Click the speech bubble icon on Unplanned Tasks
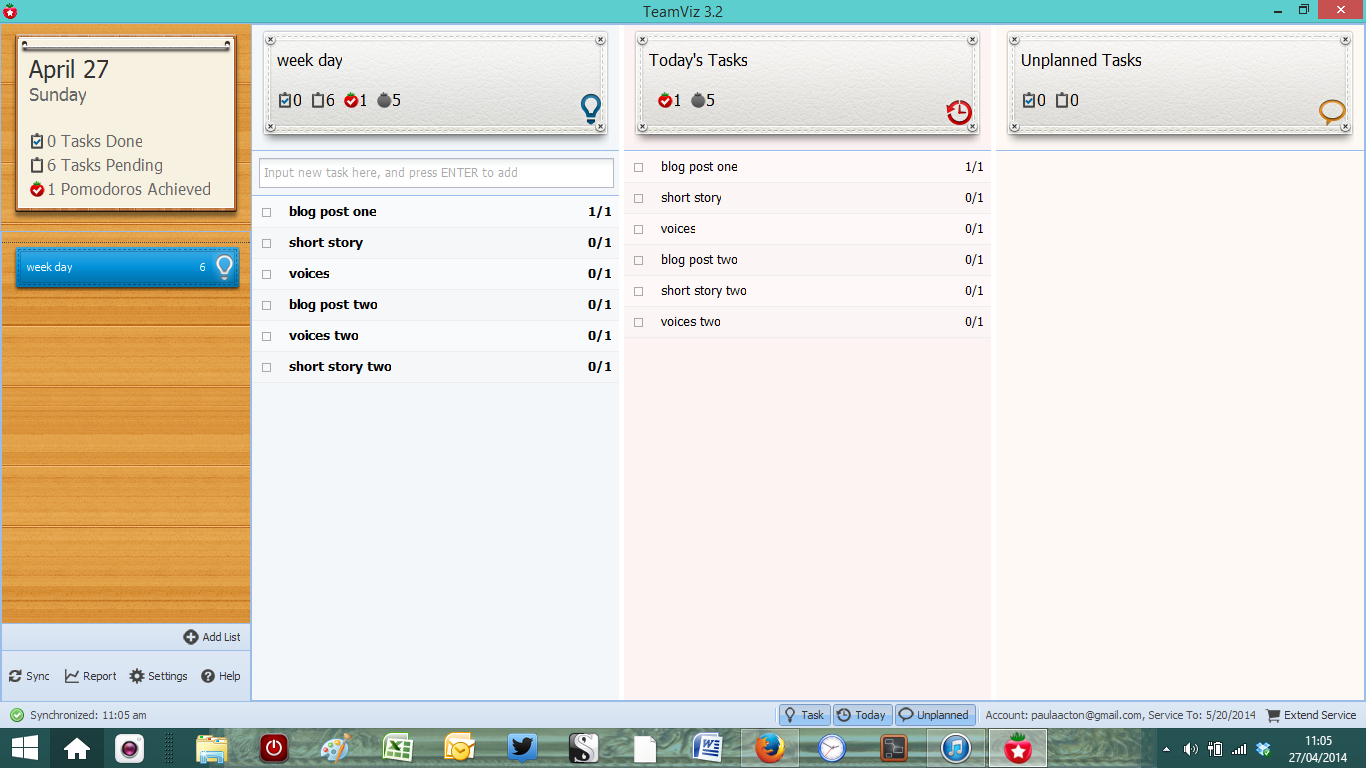 [x=1332, y=111]
